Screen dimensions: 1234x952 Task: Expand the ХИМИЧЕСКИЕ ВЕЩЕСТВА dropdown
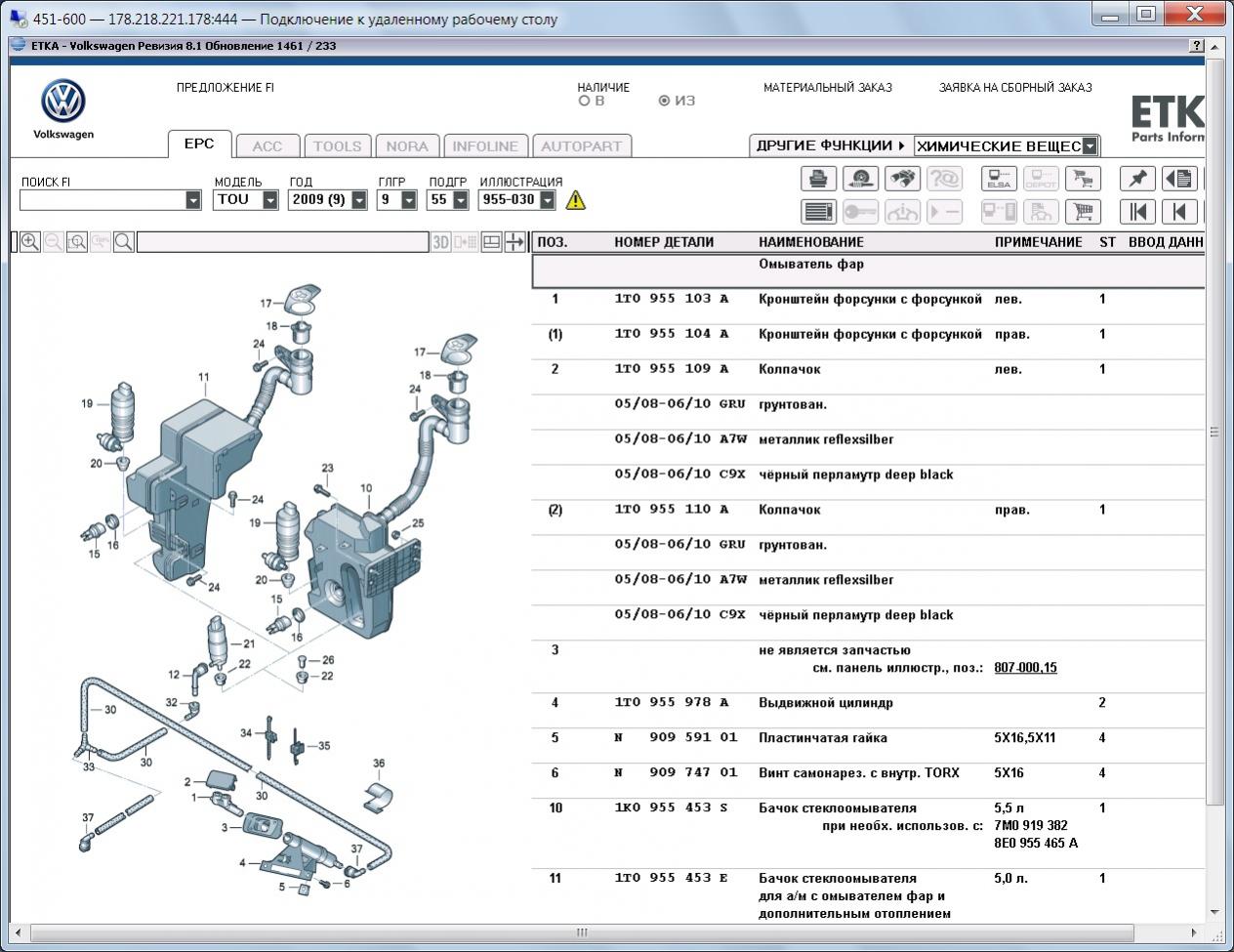[1090, 146]
